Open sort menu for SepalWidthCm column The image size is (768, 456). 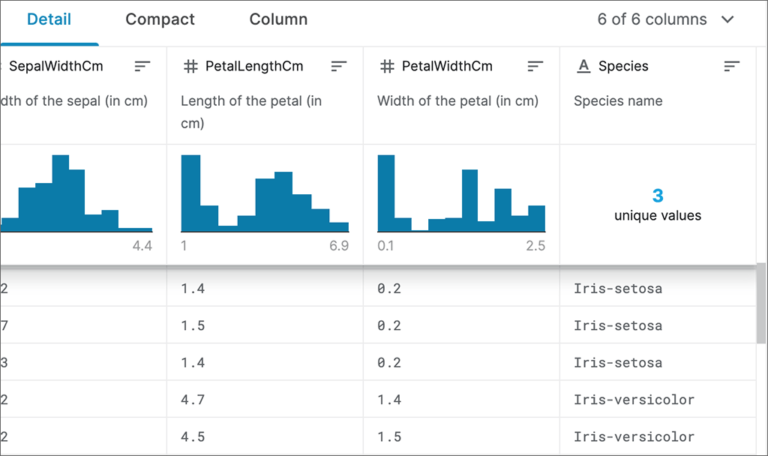tap(142, 66)
